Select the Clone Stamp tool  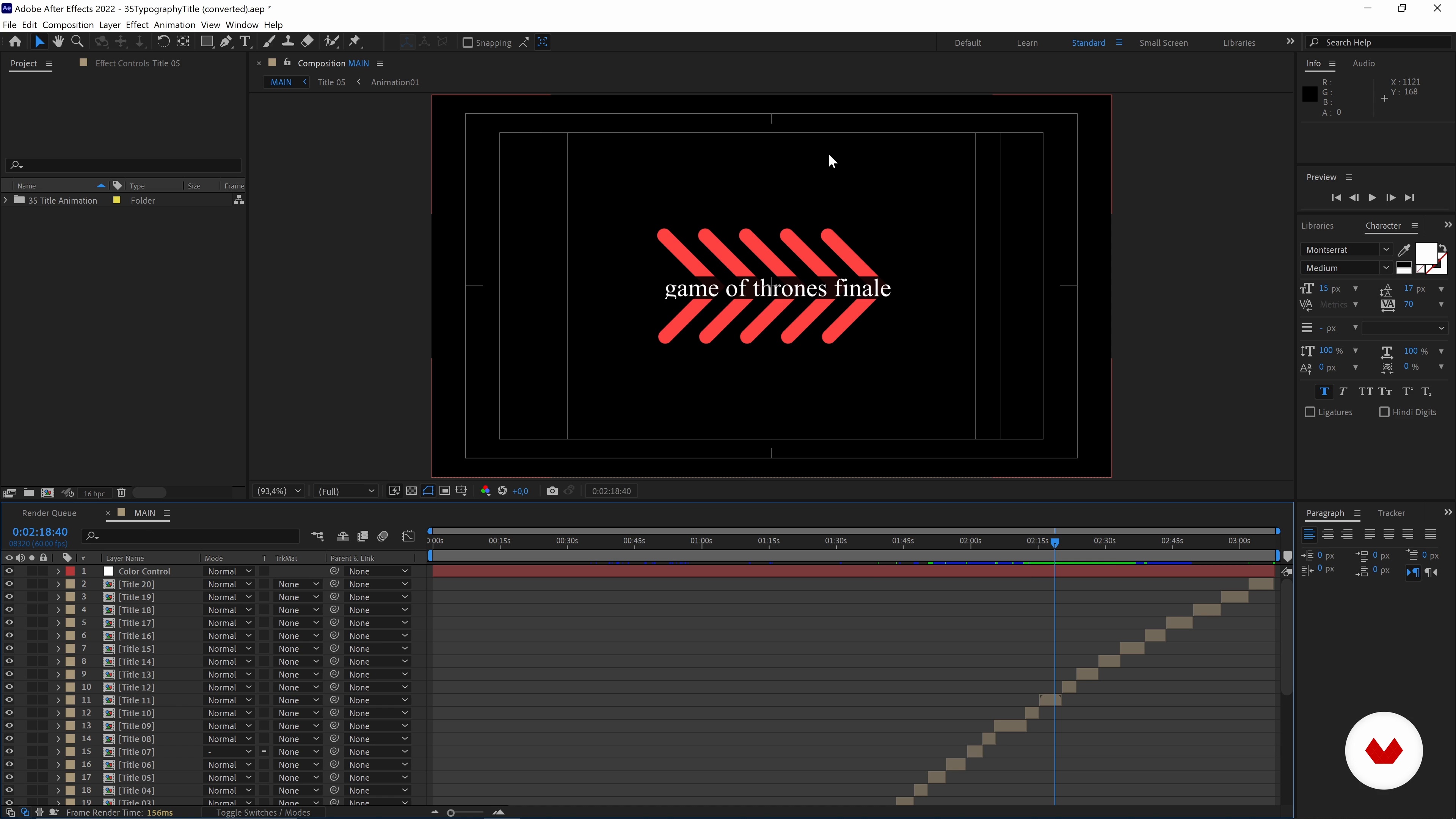(288, 41)
